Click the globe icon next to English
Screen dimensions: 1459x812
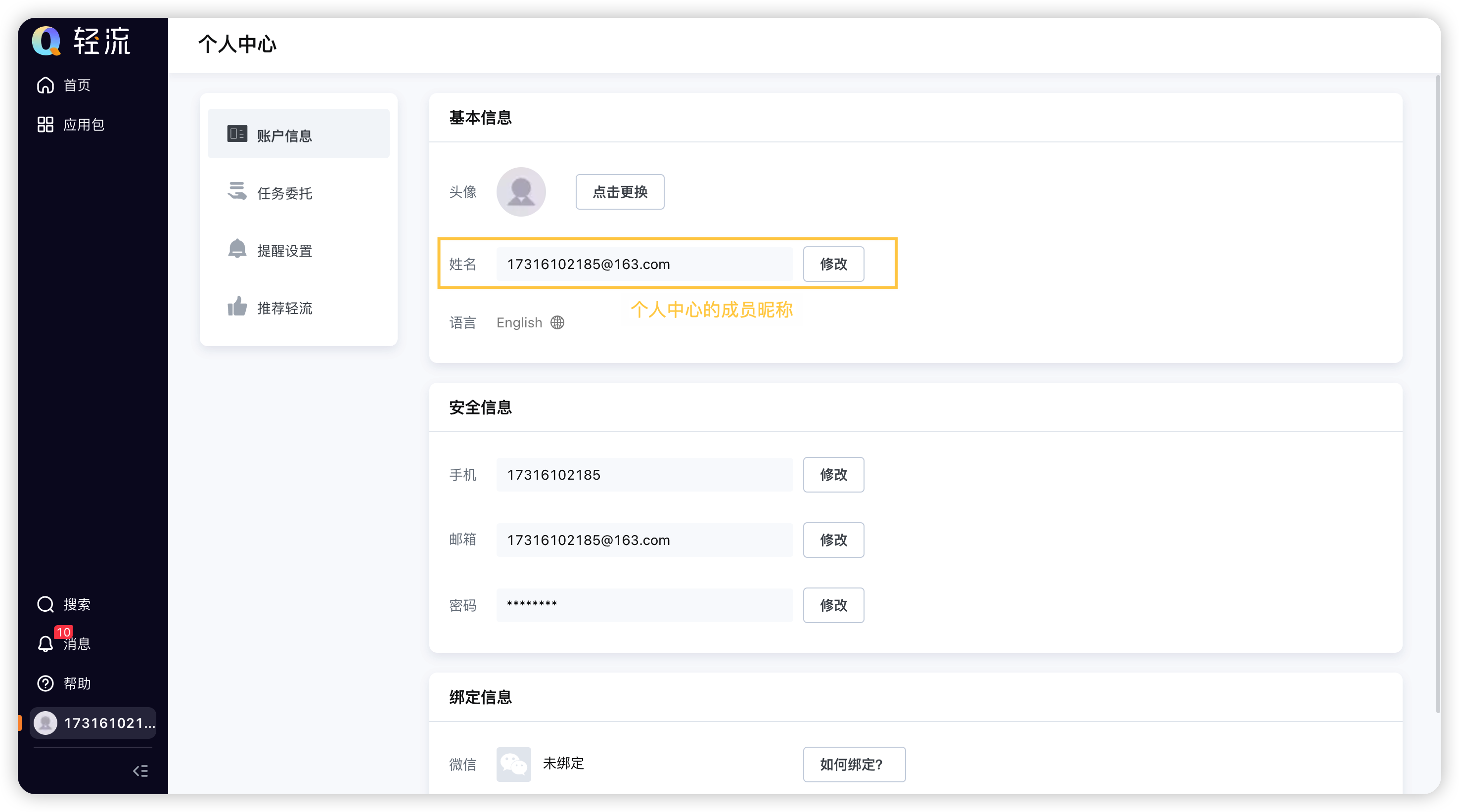pyautogui.click(x=557, y=323)
